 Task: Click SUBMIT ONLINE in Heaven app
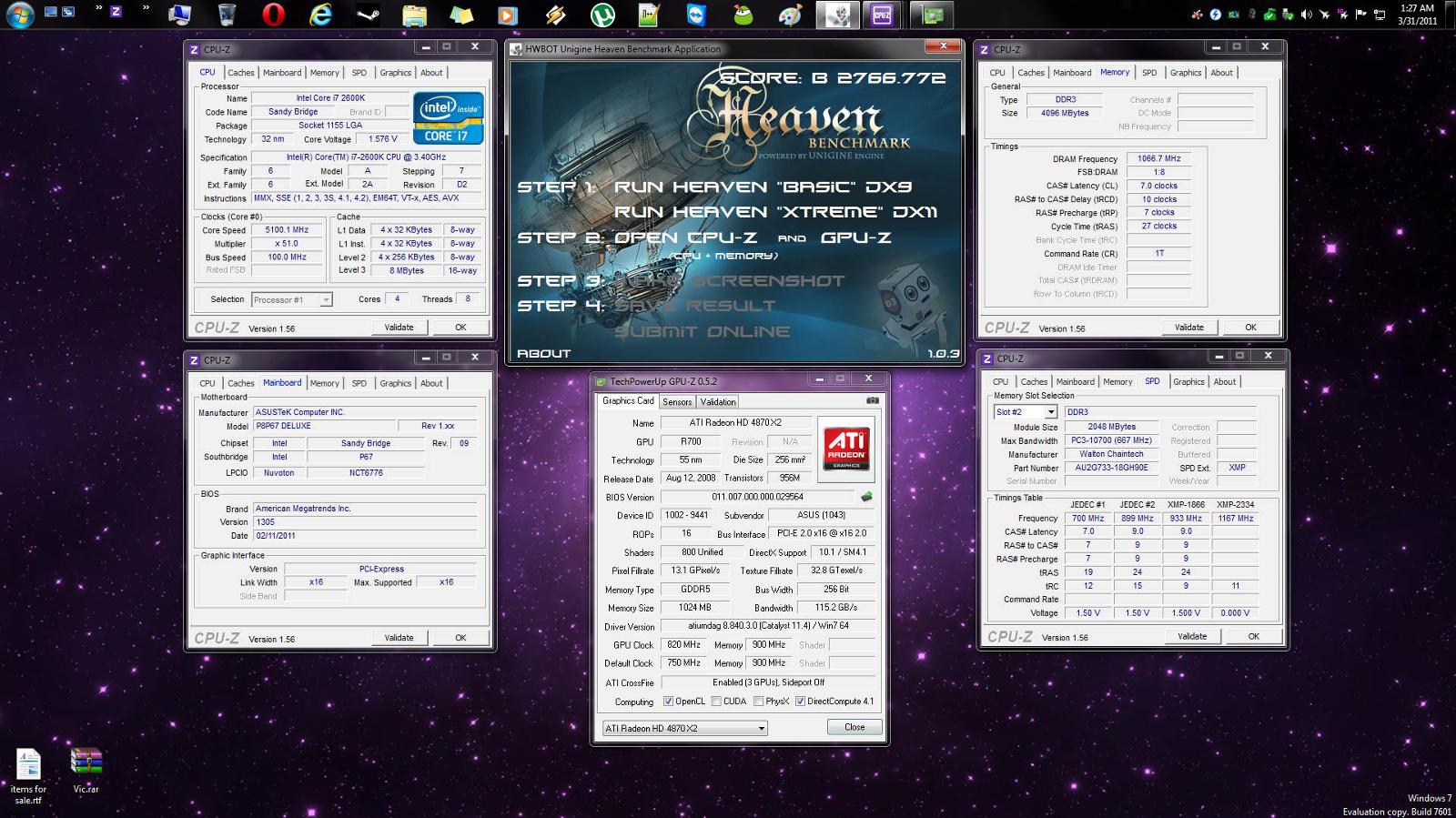[x=702, y=331]
